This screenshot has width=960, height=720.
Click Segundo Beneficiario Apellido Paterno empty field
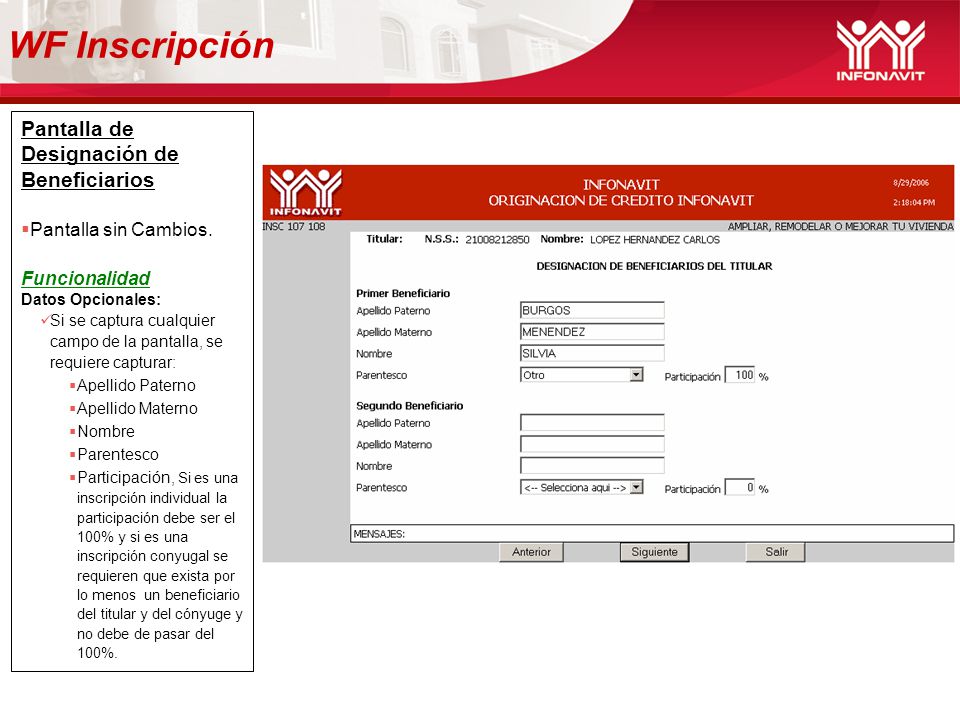click(x=592, y=422)
